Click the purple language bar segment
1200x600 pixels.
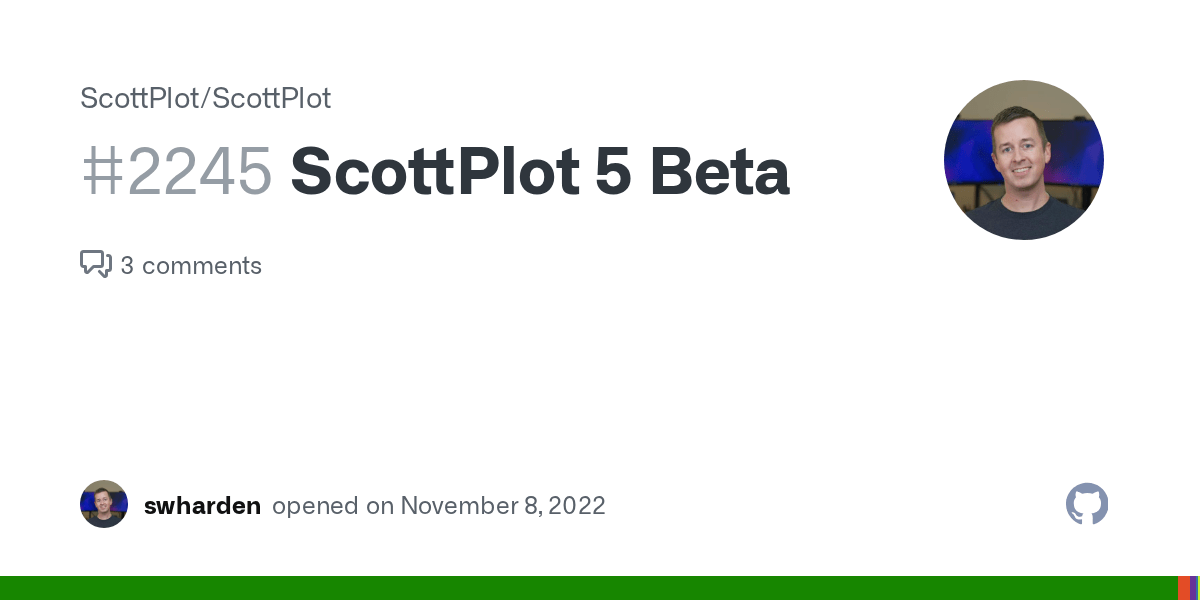pos(1194,588)
